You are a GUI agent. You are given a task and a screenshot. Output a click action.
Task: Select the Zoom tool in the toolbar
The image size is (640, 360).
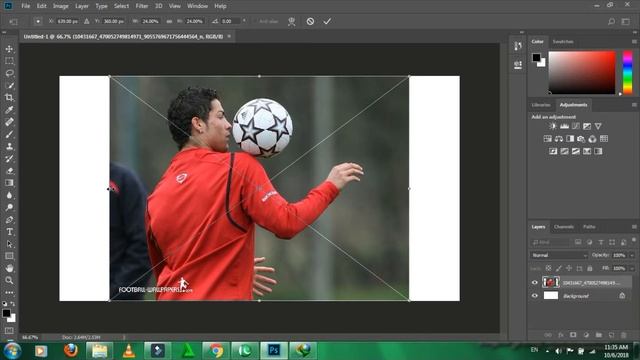point(9,280)
